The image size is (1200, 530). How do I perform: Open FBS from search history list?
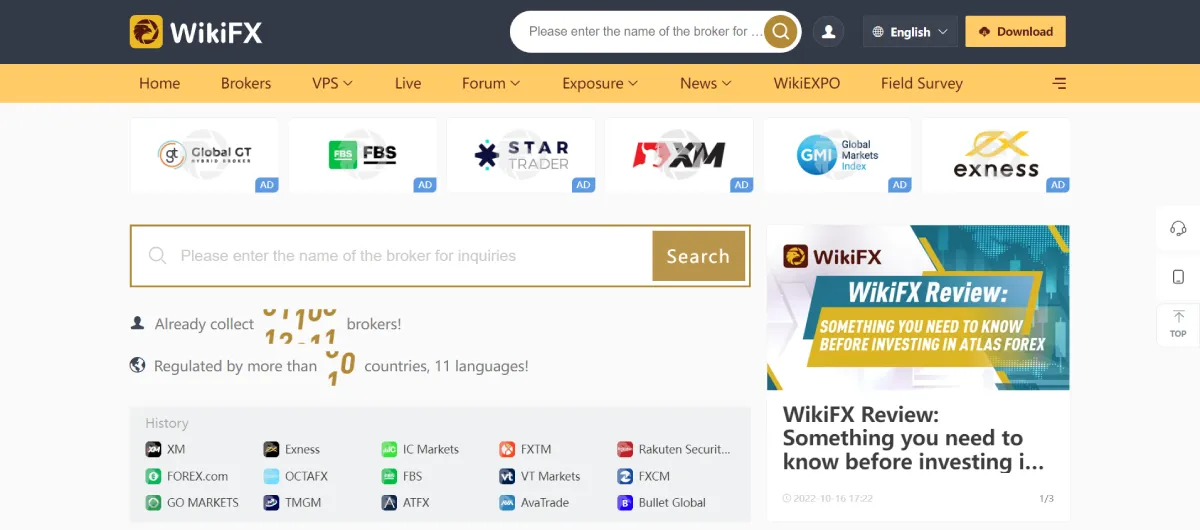(x=402, y=476)
